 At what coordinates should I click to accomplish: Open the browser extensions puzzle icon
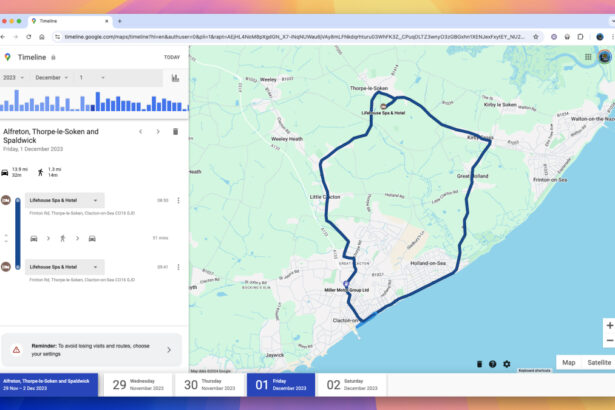point(580,37)
